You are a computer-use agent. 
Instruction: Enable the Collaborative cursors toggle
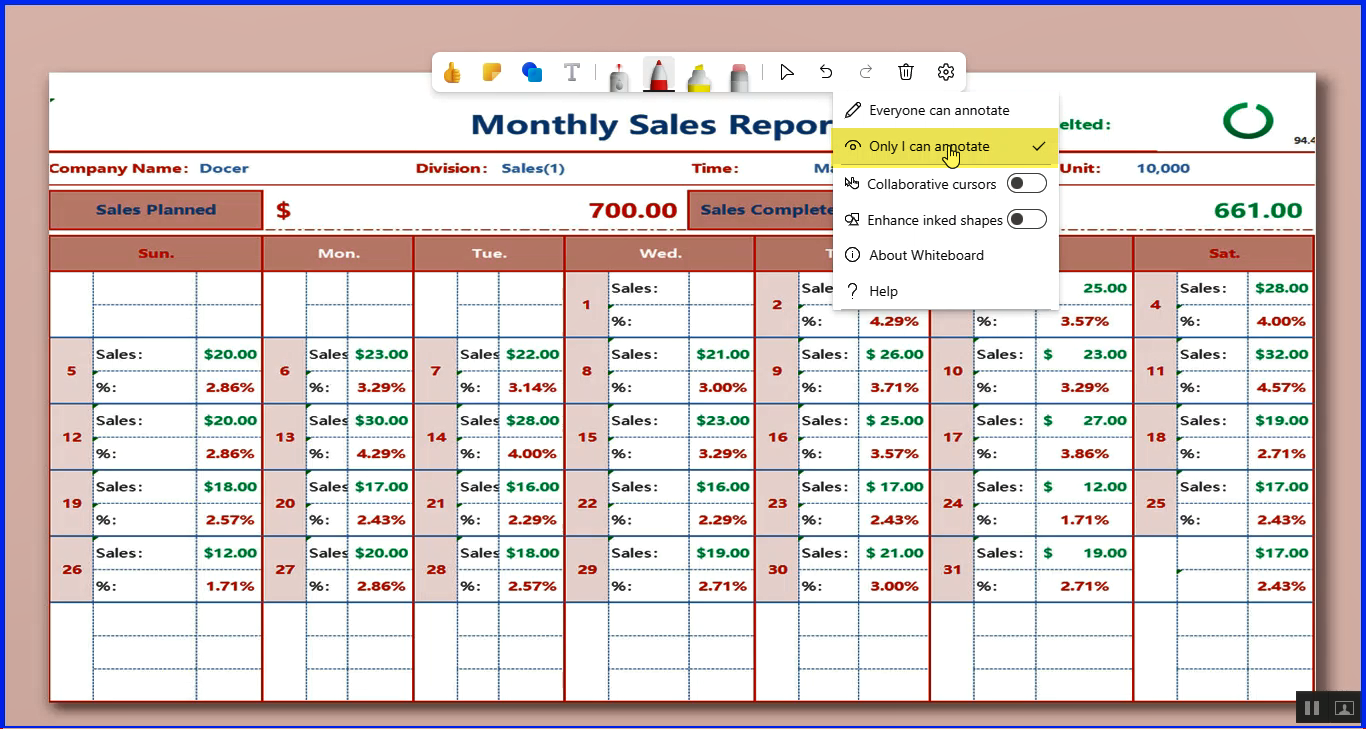click(1026, 183)
